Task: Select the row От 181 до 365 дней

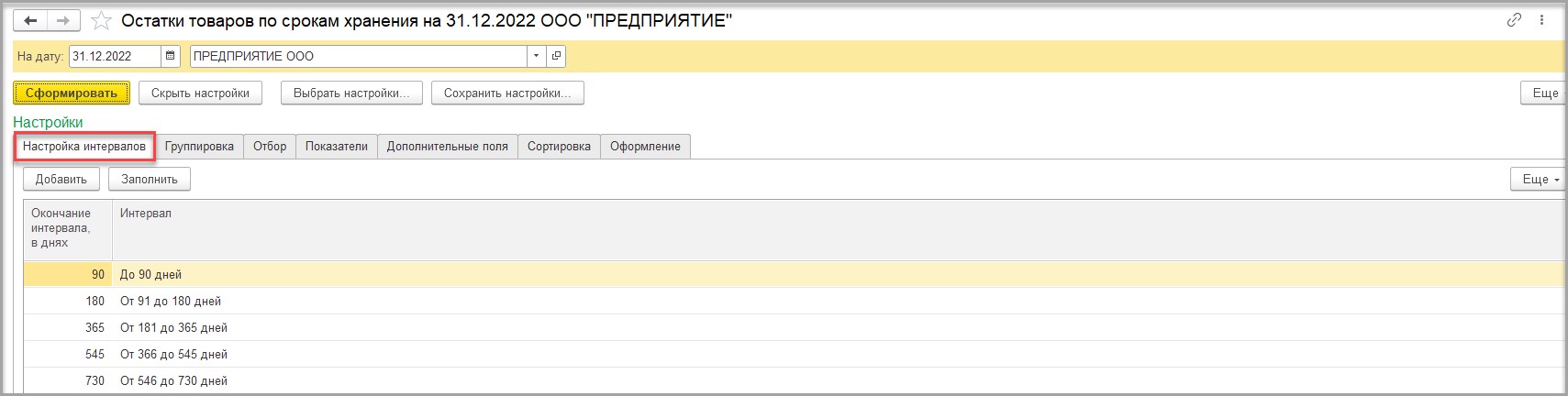Action: [795, 327]
